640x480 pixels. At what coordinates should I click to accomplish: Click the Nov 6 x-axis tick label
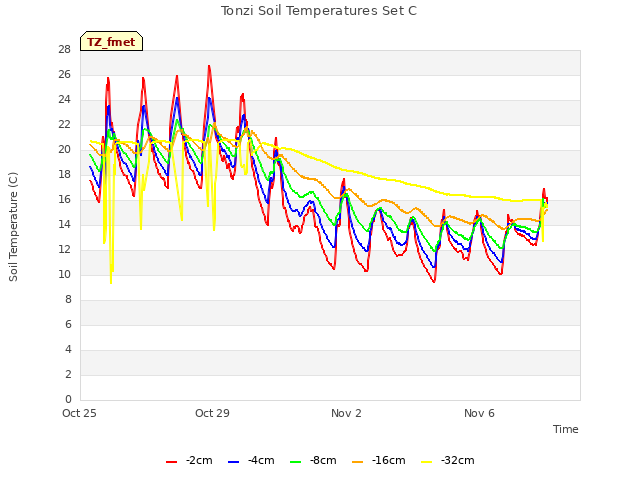[479, 413]
